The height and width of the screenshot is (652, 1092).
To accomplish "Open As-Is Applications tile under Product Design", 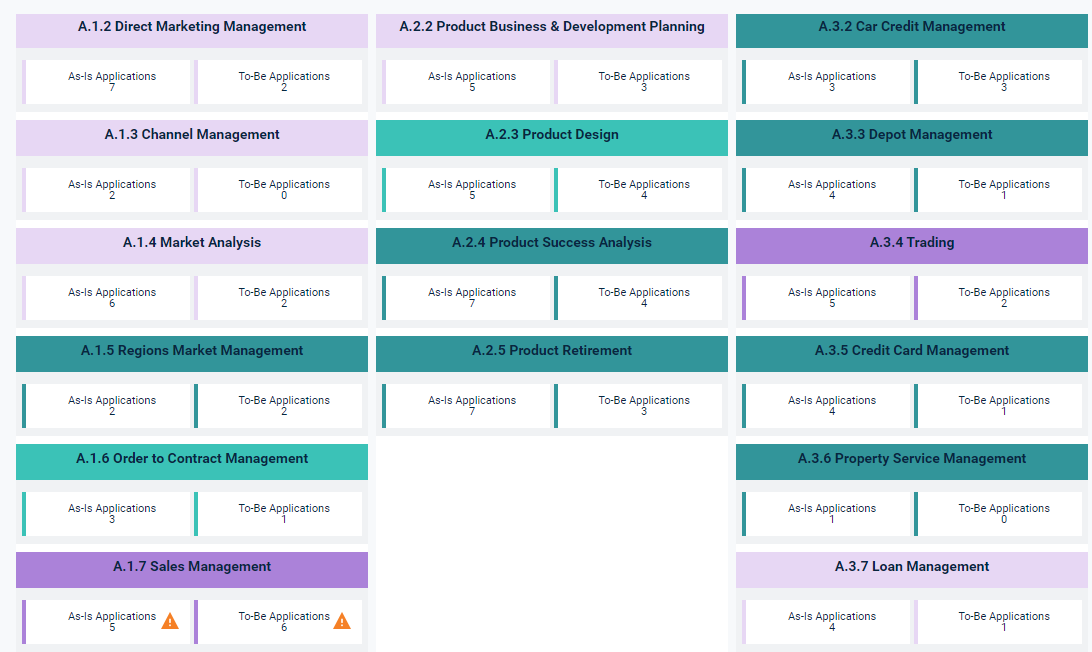I will tap(468, 190).
